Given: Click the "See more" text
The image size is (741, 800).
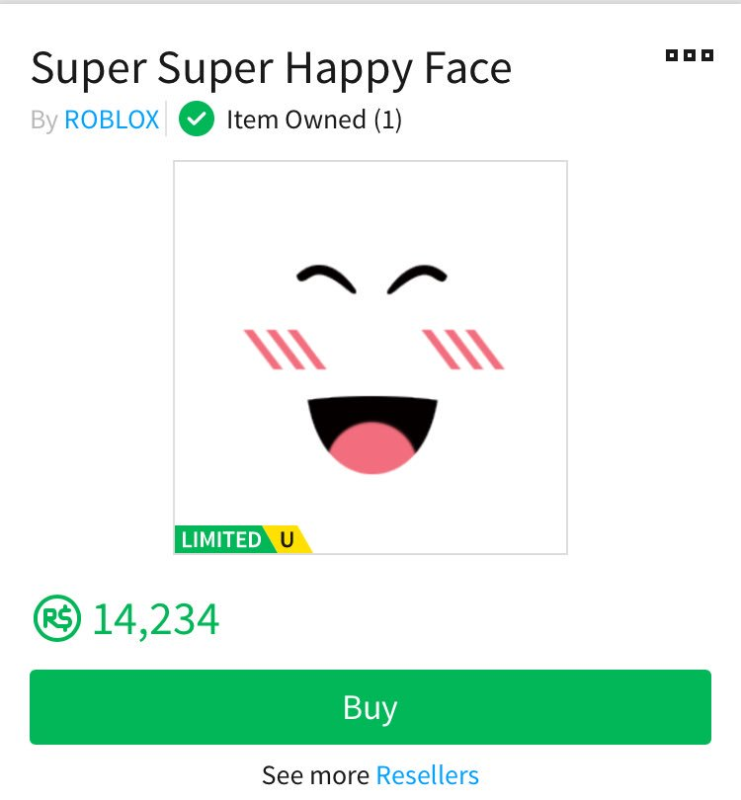Looking at the screenshot, I should click(x=316, y=775).
